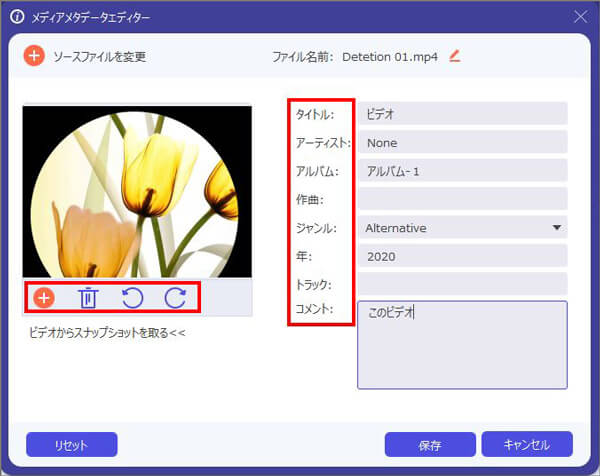Rotate cover image clockwise
The height and width of the screenshot is (476, 600).
point(175,297)
